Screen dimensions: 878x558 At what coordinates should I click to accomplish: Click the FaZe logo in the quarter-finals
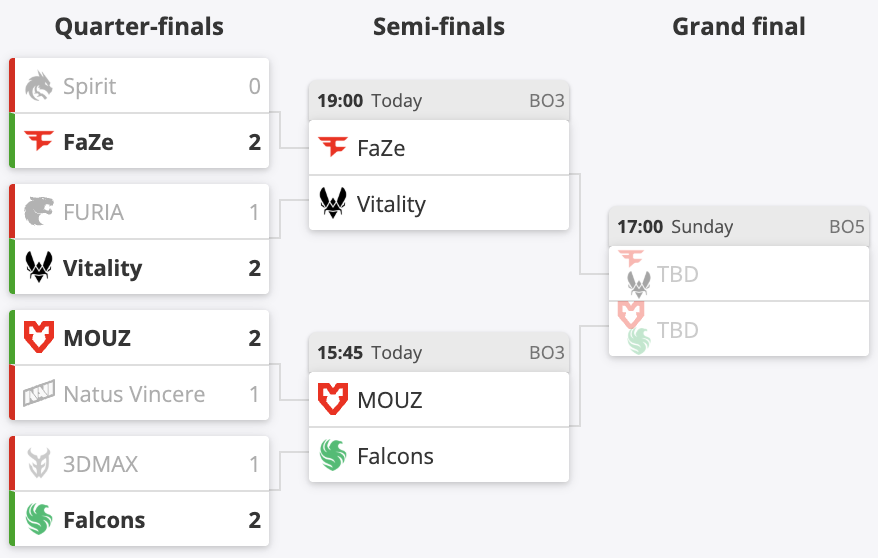pos(39,142)
